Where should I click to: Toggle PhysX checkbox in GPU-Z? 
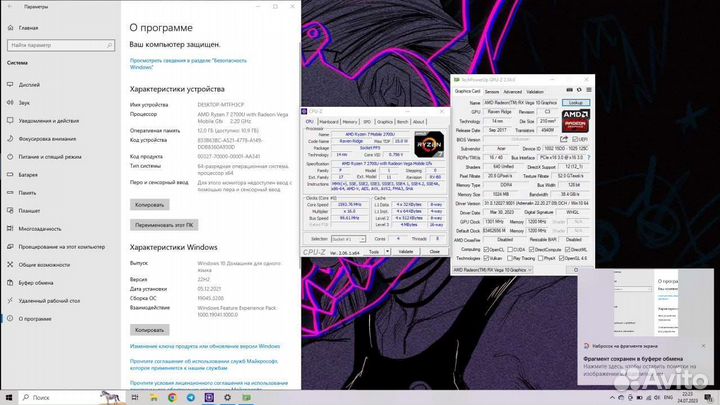pos(540,259)
